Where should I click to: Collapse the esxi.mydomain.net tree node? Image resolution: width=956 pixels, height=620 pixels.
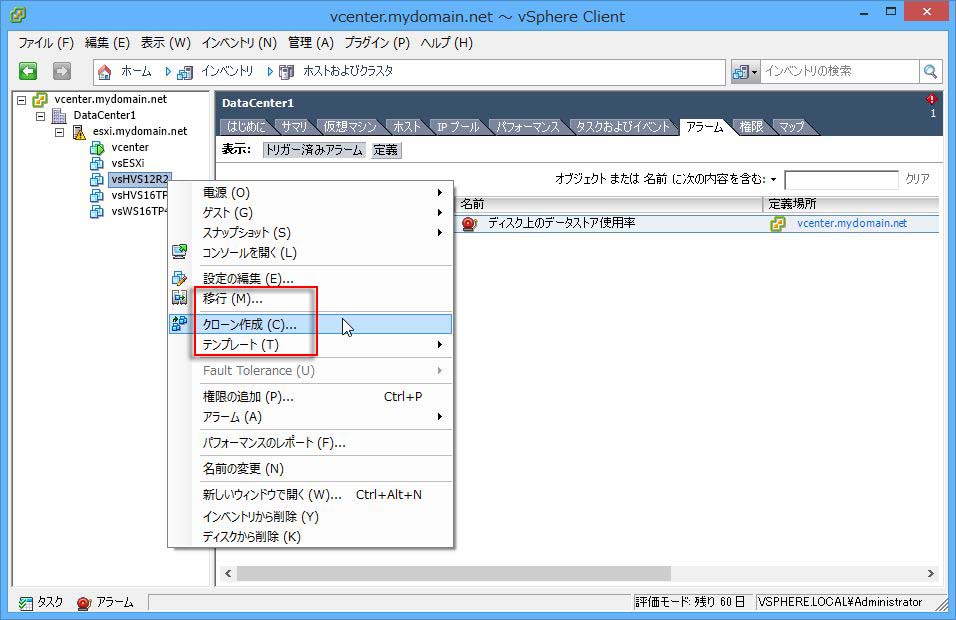coord(59,132)
